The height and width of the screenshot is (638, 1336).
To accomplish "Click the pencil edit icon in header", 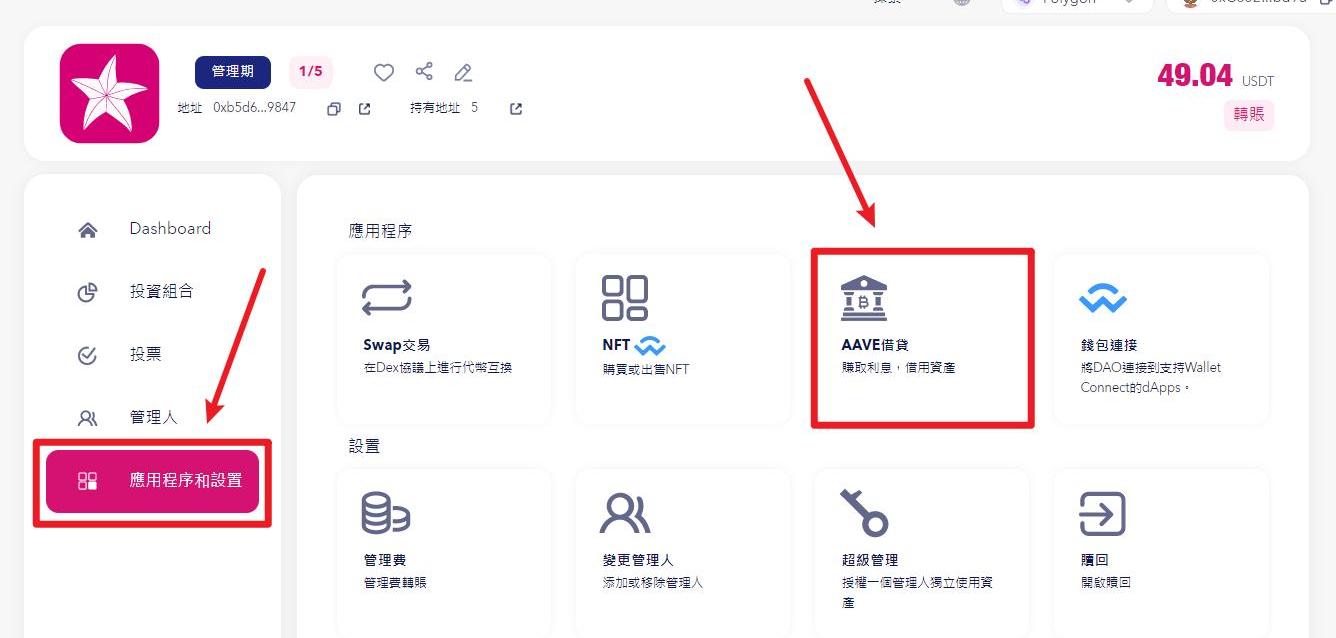I will tap(463, 72).
